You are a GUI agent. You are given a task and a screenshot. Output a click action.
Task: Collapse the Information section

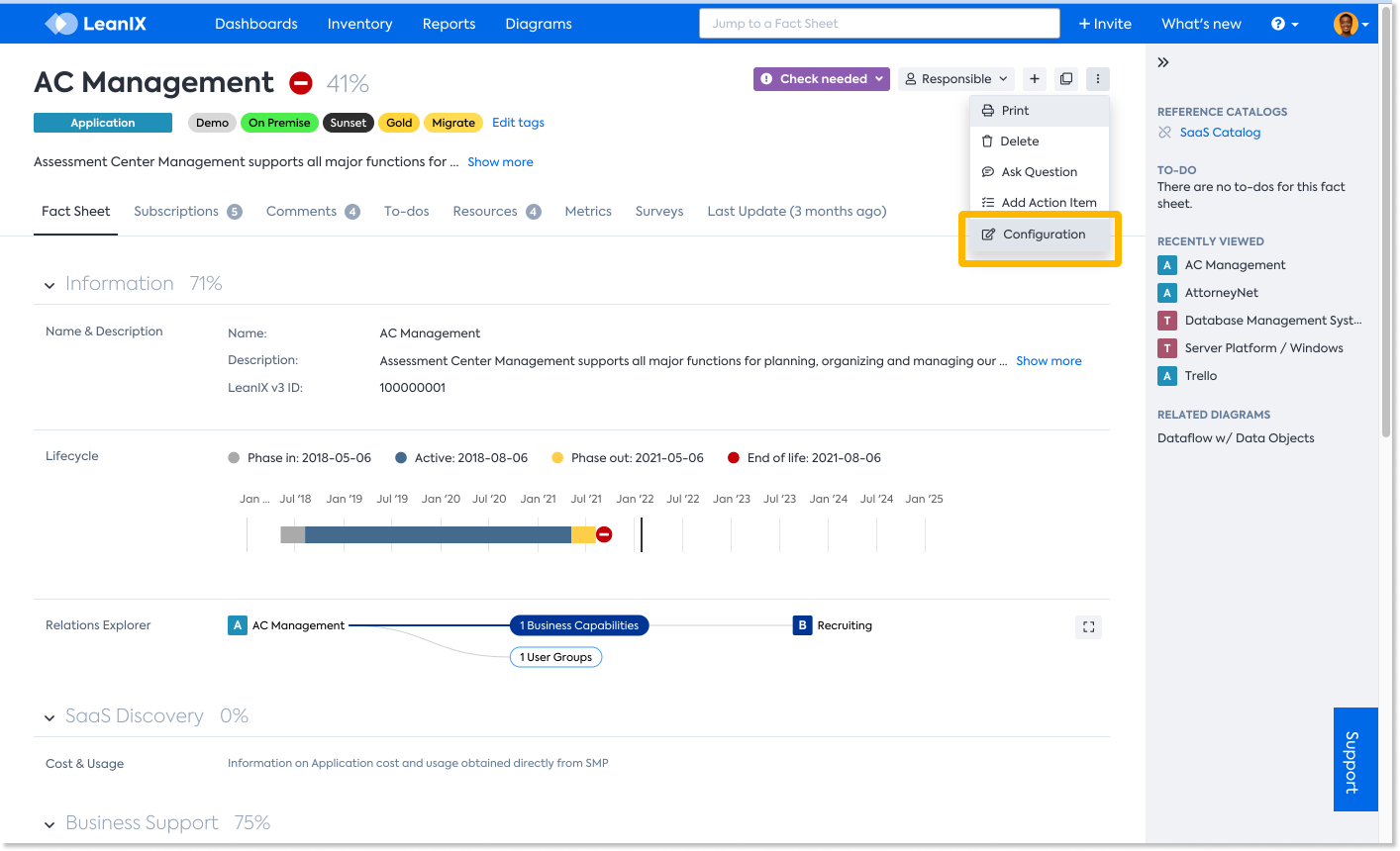coord(50,285)
